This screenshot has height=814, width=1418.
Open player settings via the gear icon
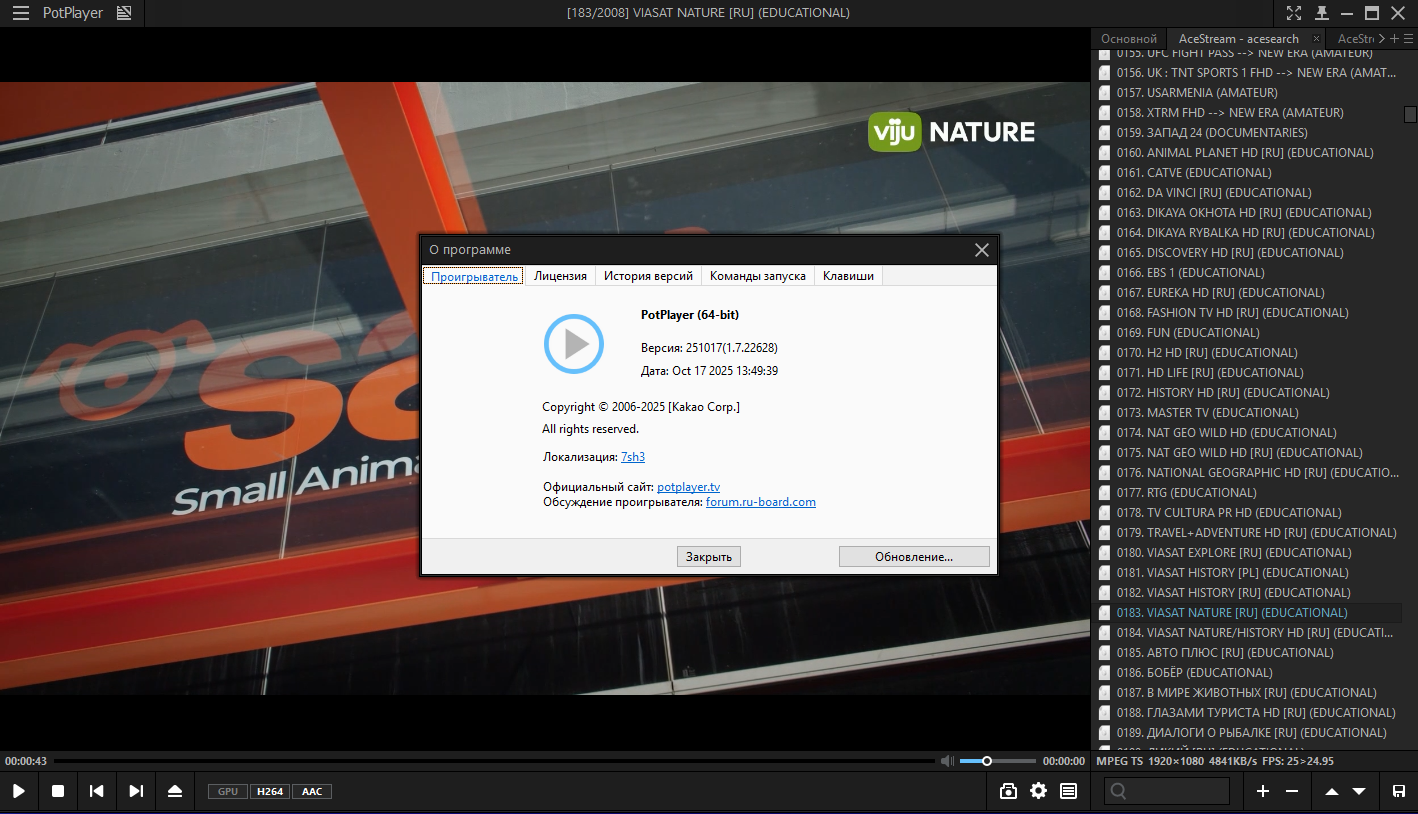1039,791
